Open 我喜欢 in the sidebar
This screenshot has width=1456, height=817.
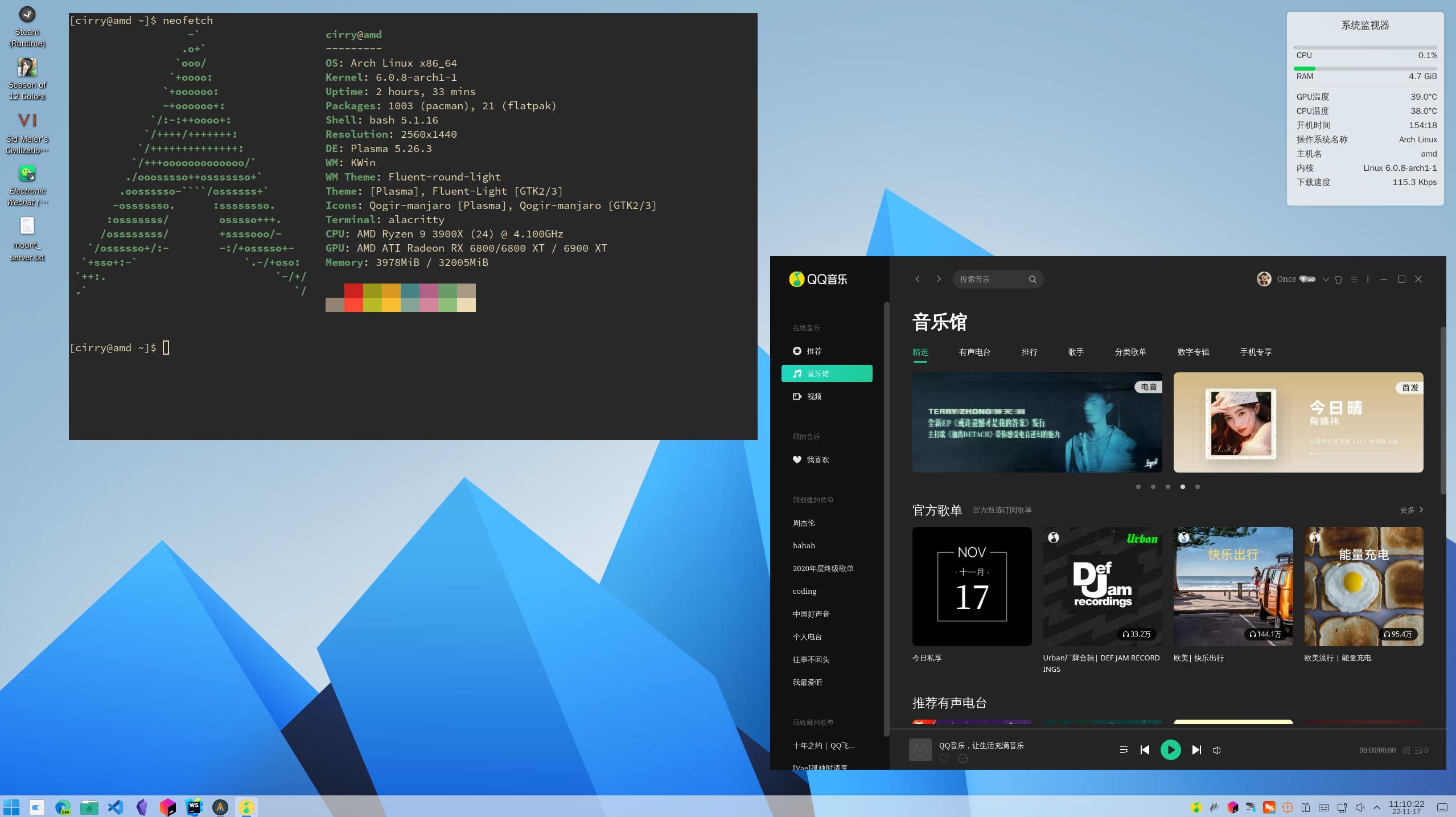click(x=817, y=460)
